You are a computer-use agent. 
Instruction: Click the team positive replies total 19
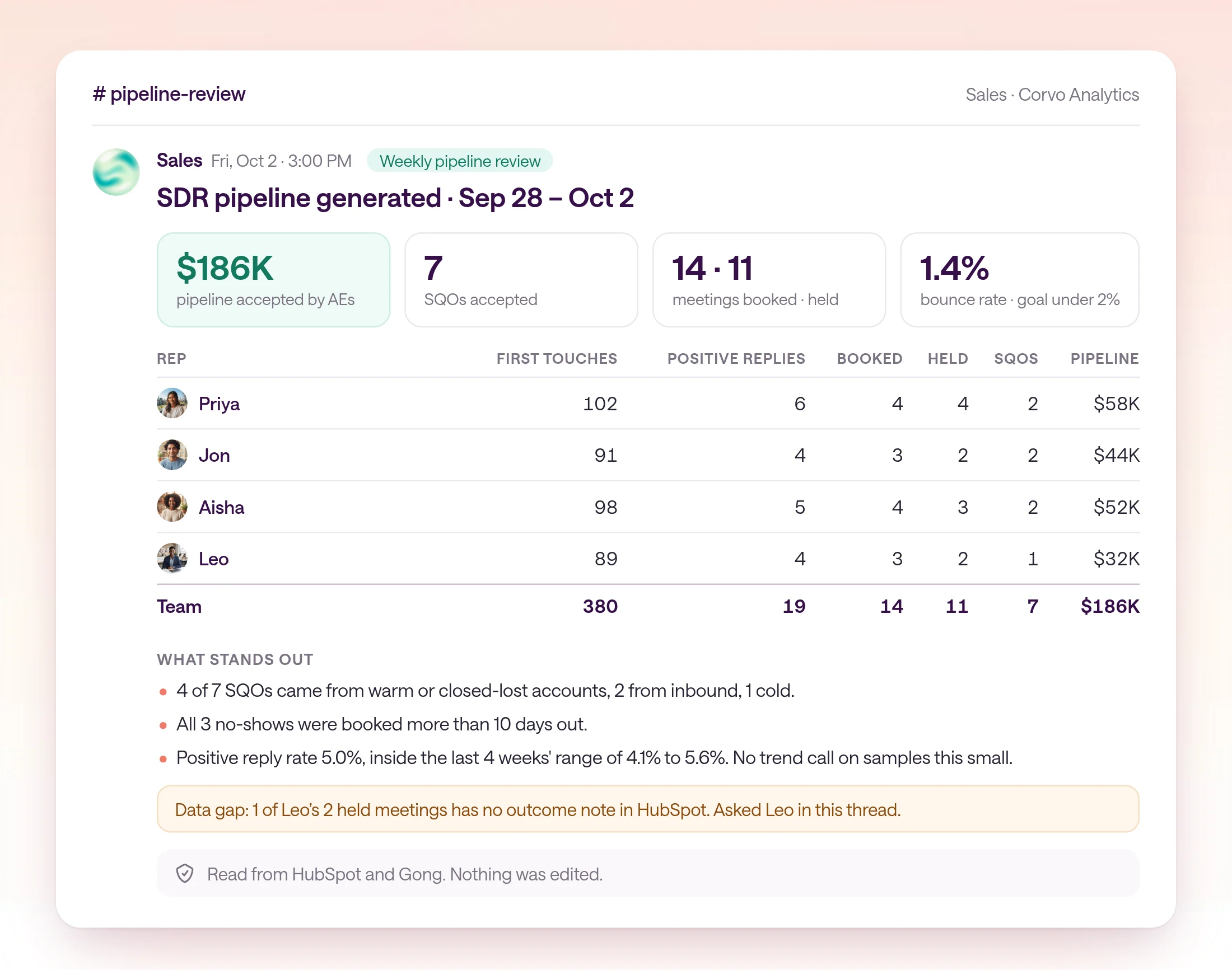pos(794,607)
